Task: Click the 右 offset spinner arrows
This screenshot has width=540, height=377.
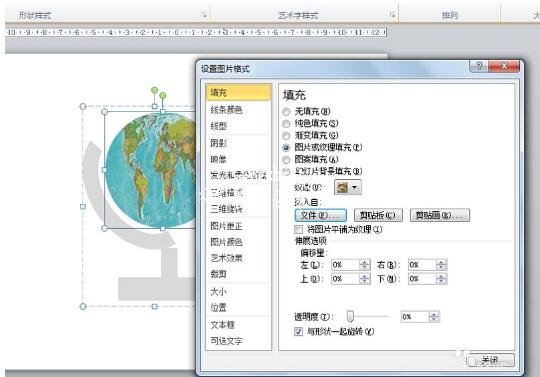Action: click(x=442, y=265)
